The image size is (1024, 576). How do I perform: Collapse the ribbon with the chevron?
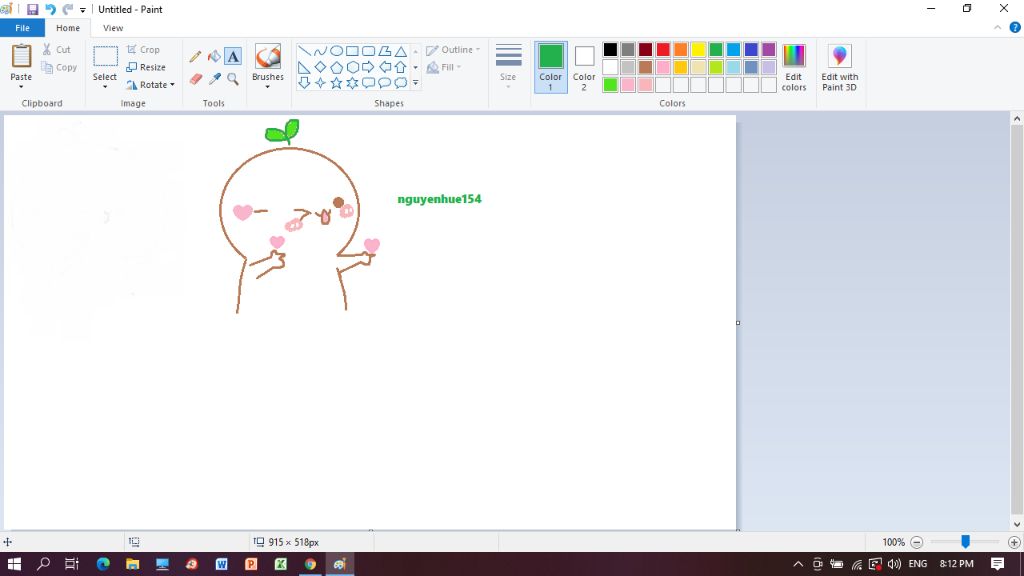click(x=997, y=27)
